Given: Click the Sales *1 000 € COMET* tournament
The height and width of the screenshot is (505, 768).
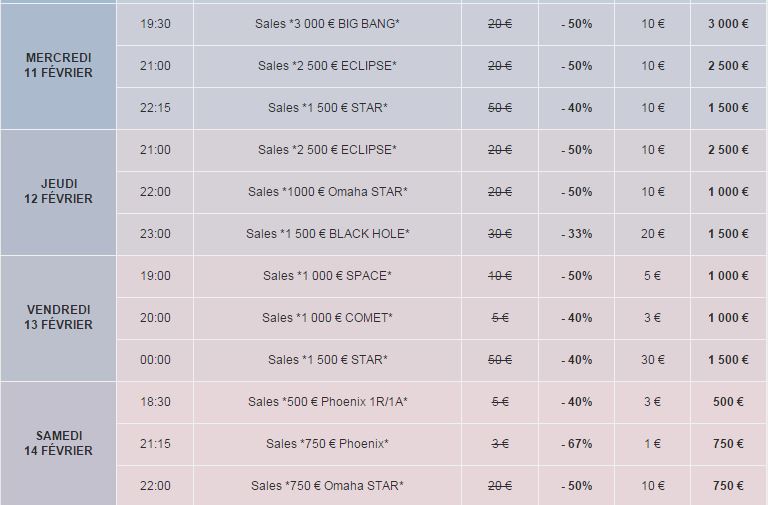Looking at the screenshot, I should pyautogui.click(x=327, y=318).
